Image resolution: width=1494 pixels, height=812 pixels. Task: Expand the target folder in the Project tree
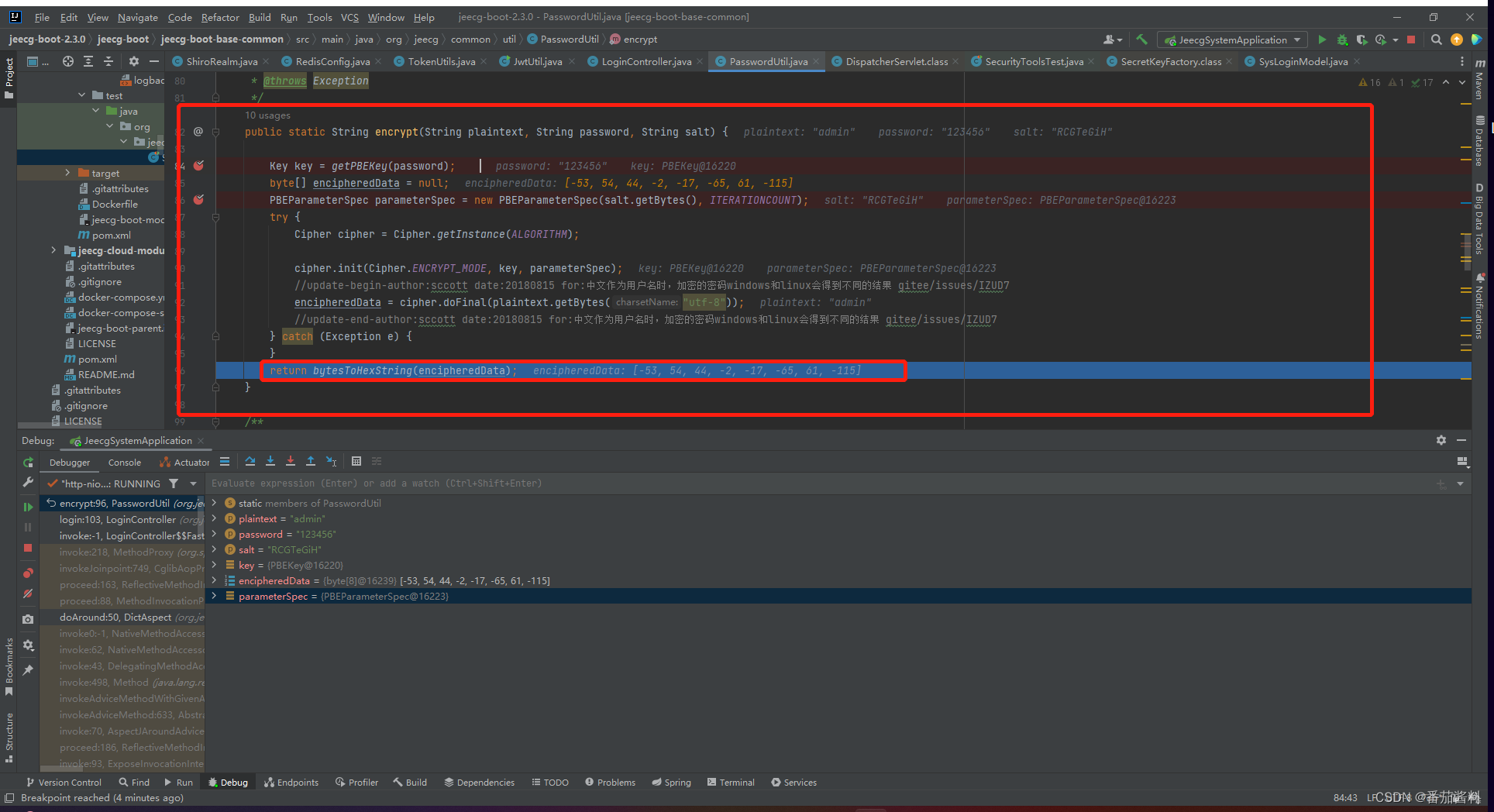67,173
